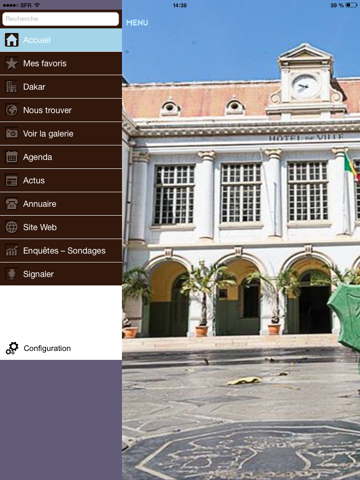
Task: Tap the gears icon next to Configuration
Action: [12, 348]
